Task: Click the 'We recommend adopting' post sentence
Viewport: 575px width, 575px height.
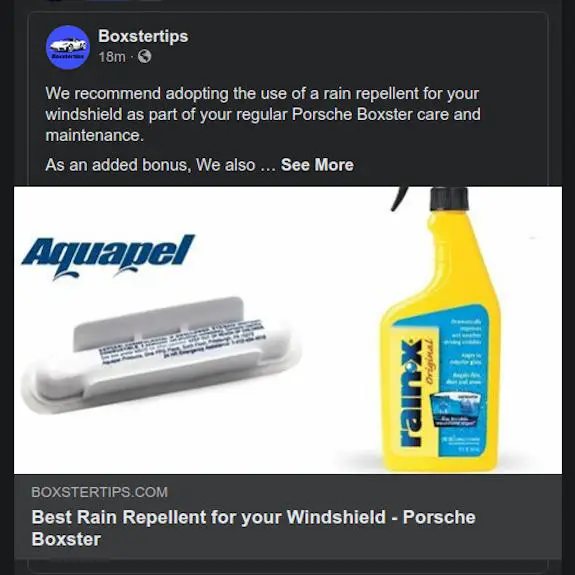Action: pyautogui.click(x=263, y=114)
